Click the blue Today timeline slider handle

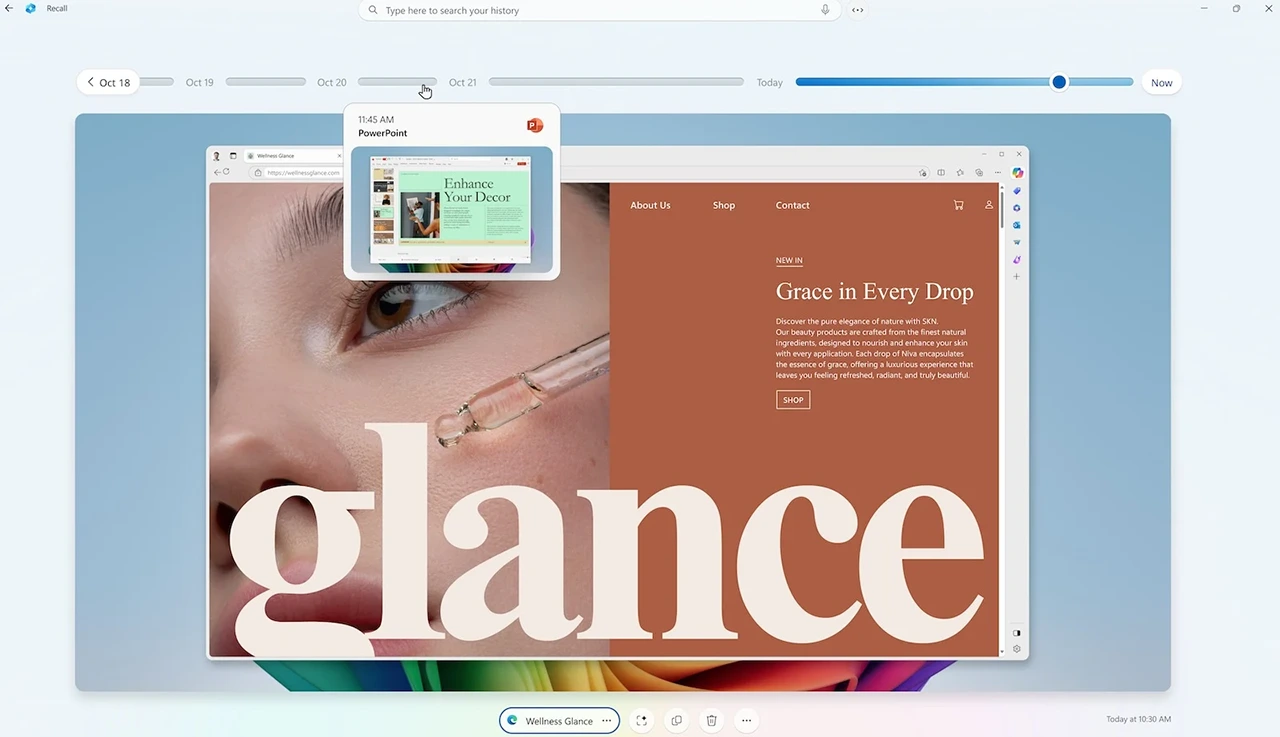[x=1059, y=82]
